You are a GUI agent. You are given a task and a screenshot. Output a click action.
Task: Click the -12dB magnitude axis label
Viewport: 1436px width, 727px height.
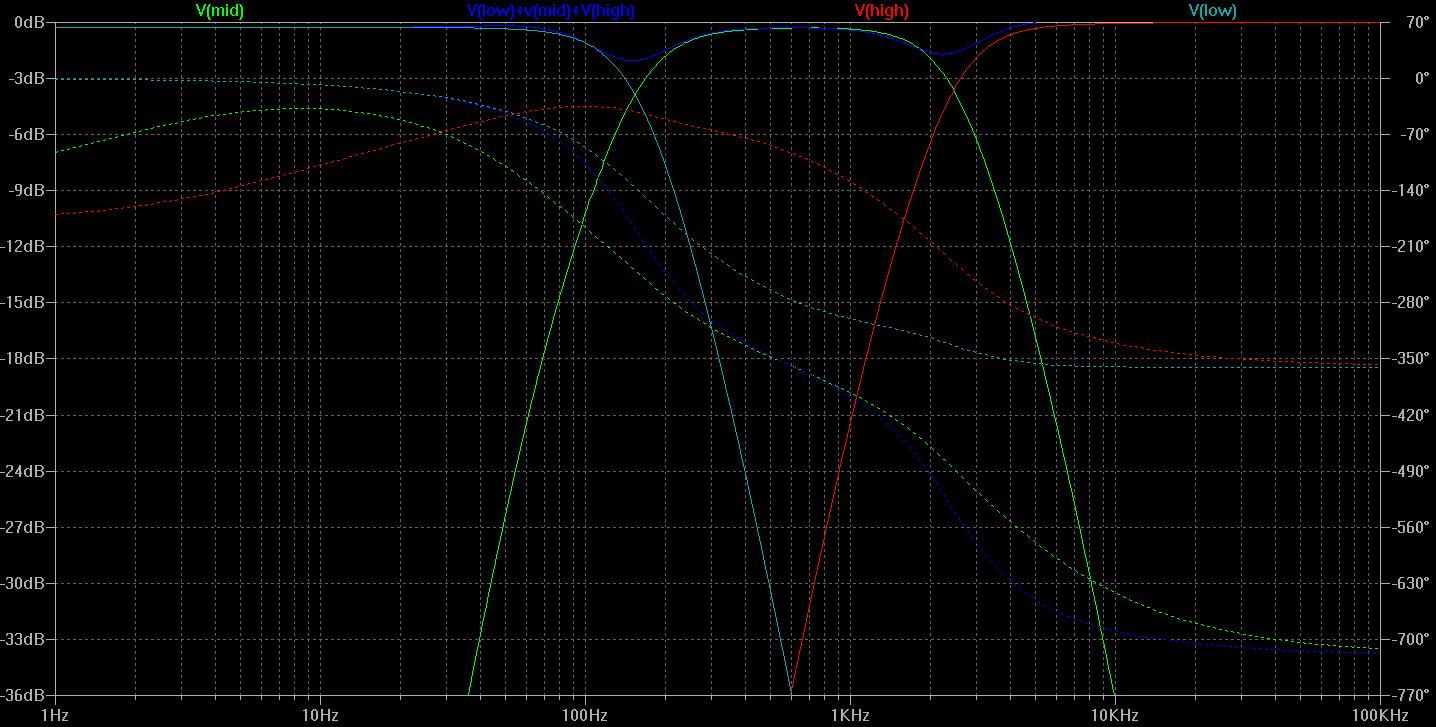[x=24, y=246]
